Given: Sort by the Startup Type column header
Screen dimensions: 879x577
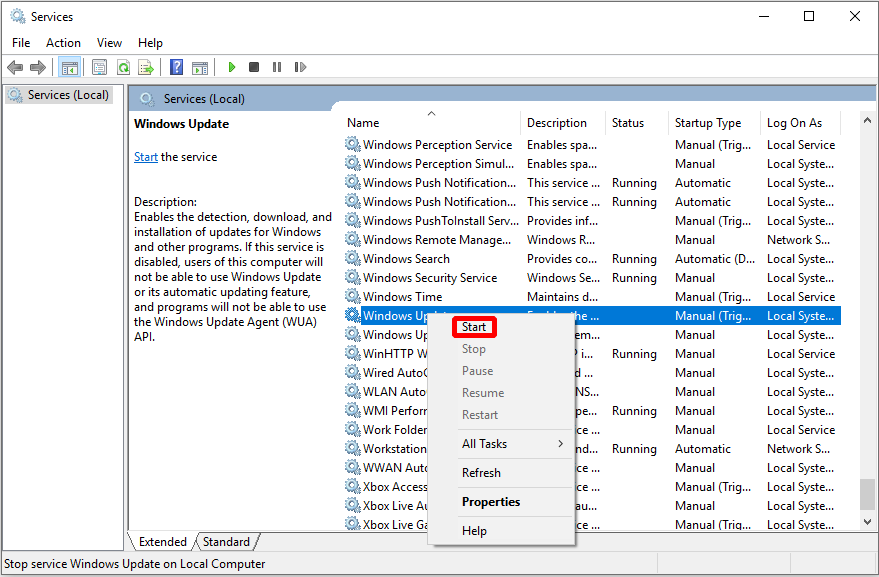Looking at the screenshot, I should coord(715,123).
